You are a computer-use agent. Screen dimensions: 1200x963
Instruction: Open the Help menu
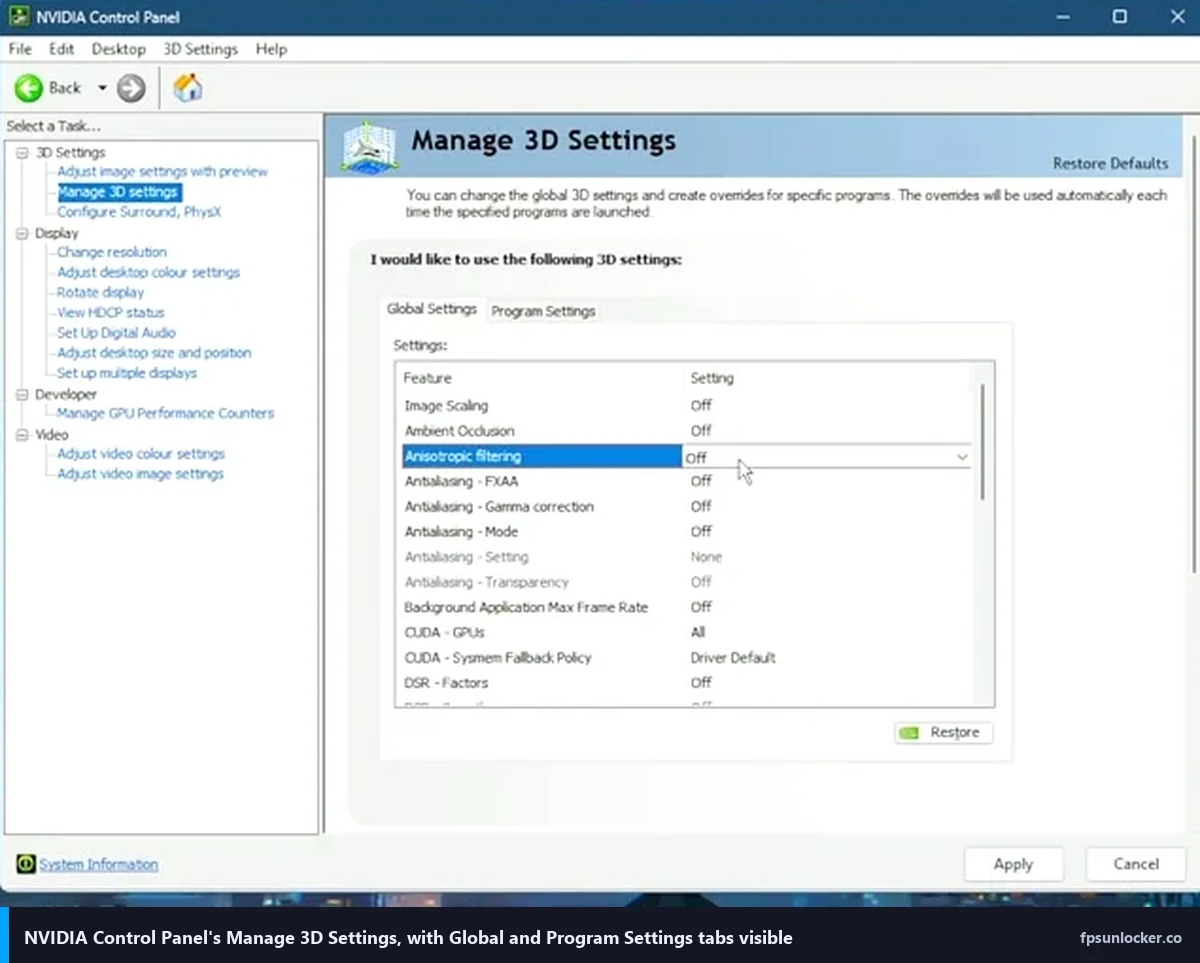pyautogui.click(x=271, y=49)
